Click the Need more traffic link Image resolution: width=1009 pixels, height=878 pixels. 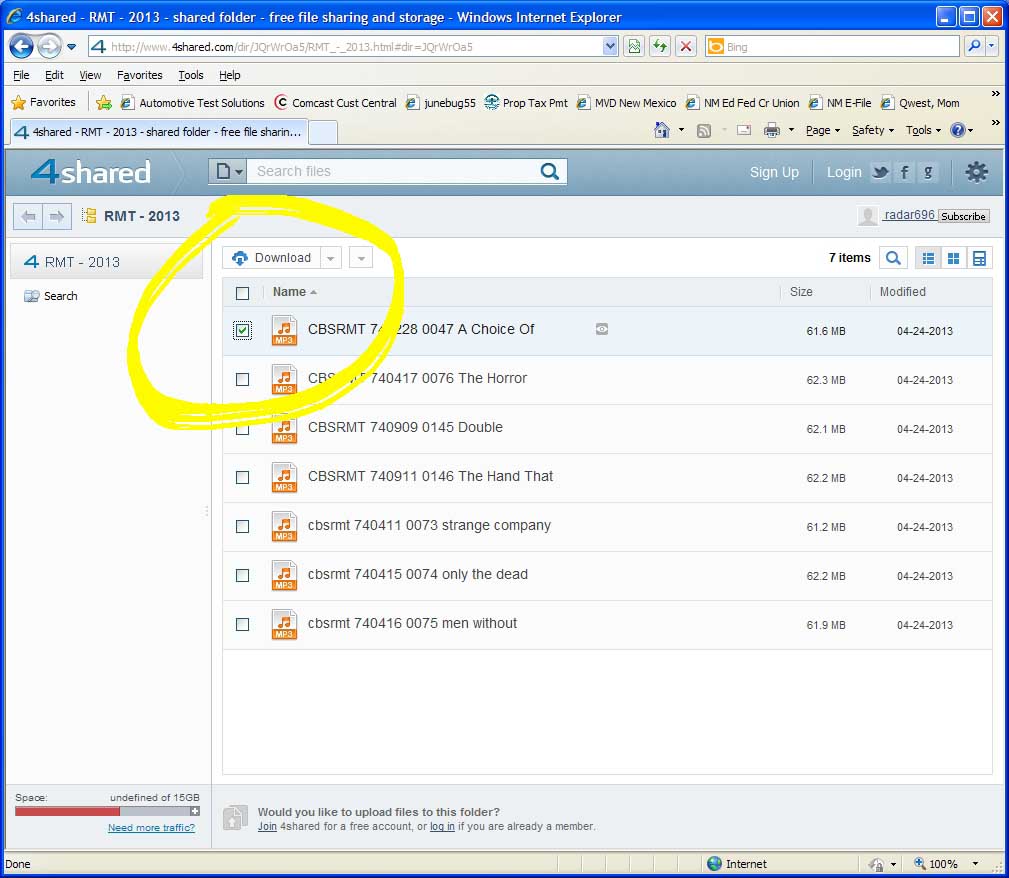(x=151, y=828)
